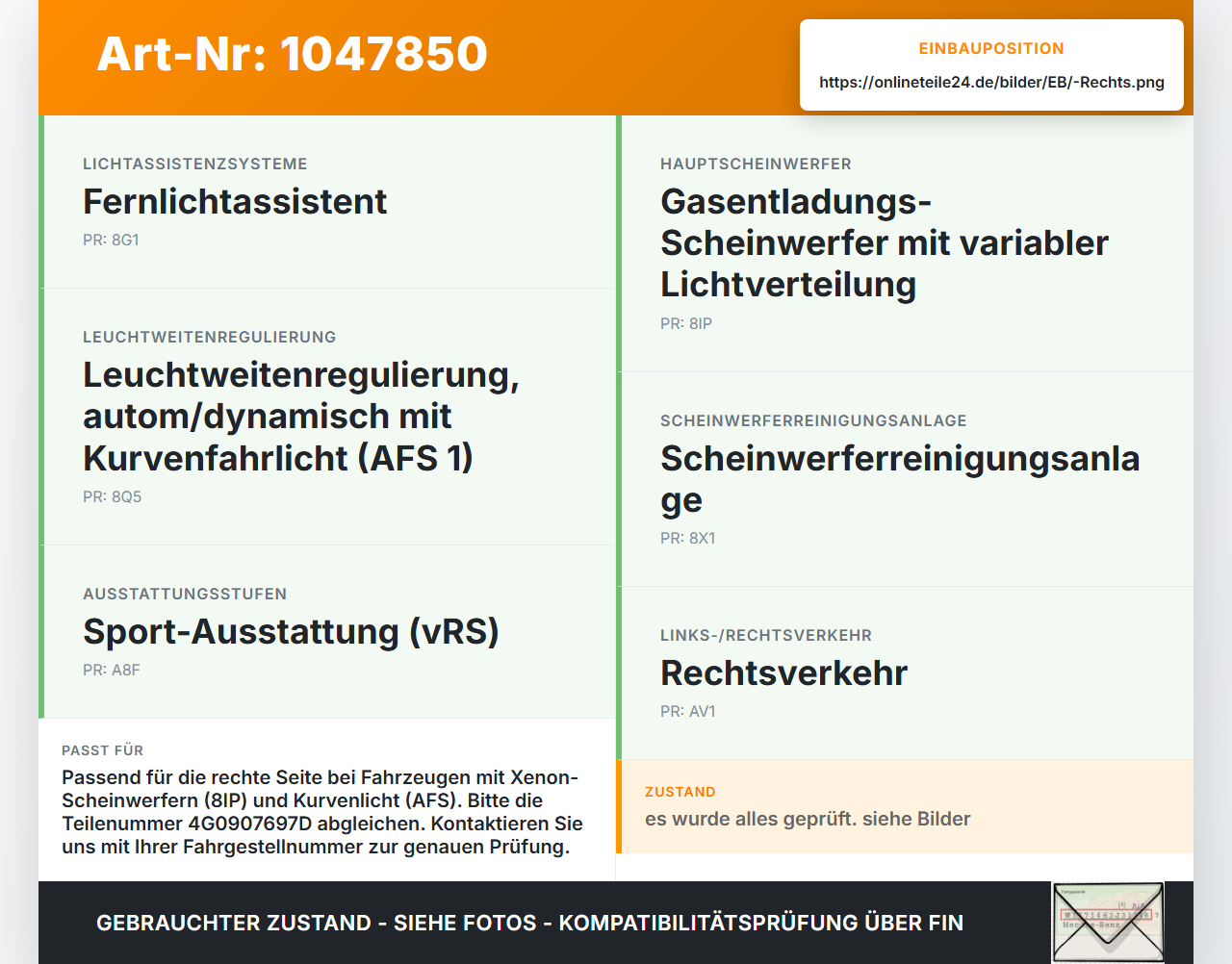Click the LINKS-/RECHTSVERKEHR category label
Image resolution: width=1232 pixels, height=964 pixels.
(766, 636)
